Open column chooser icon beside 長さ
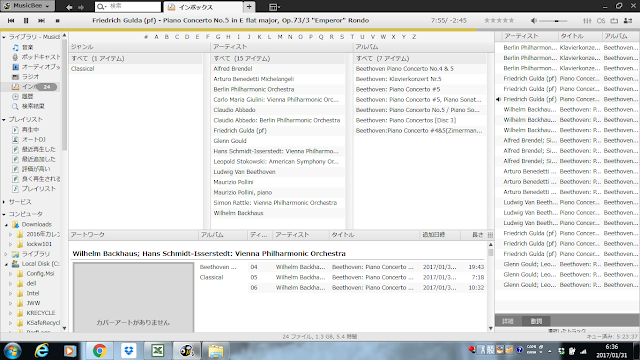The image size is (640, 360). click(490, 235)
